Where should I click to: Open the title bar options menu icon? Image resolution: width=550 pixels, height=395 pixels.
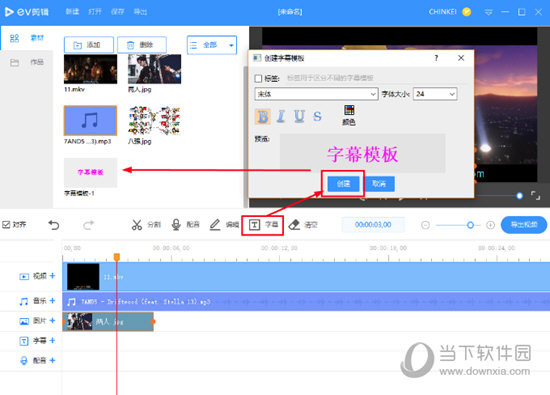coord(488,12)
